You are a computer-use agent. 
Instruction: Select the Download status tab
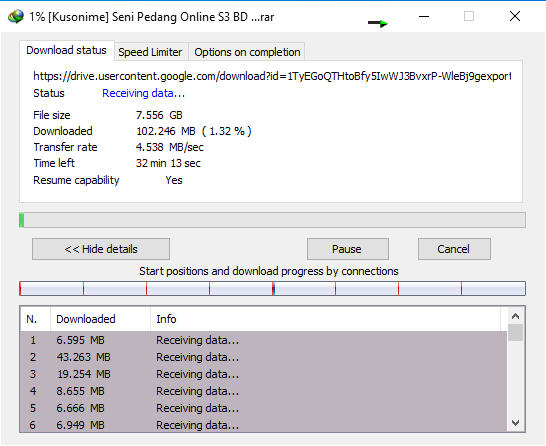tap(67, 50)
